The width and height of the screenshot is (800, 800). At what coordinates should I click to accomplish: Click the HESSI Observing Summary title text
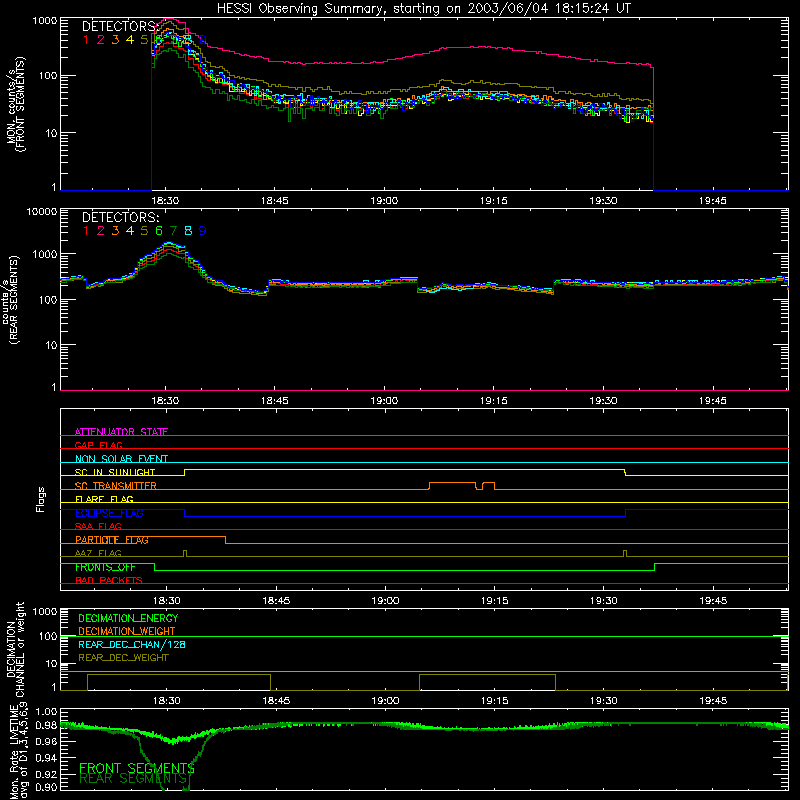[x=424, y=9]
